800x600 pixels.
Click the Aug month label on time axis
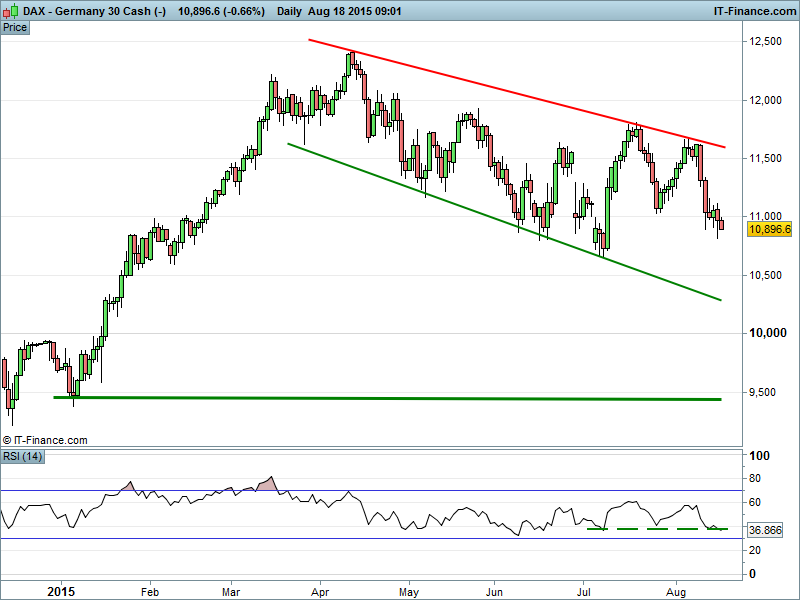click(x=675, y=592)
